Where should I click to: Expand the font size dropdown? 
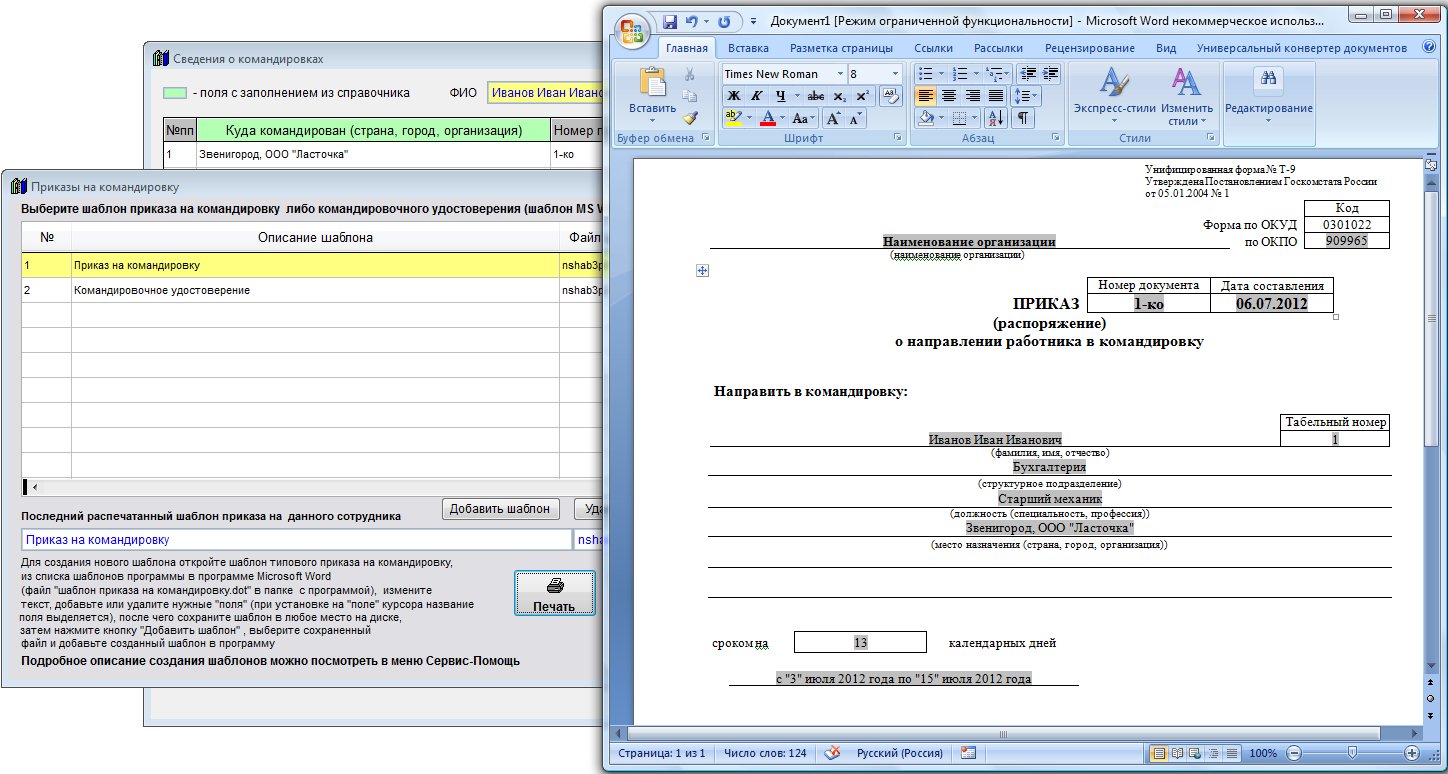[893, 74]
